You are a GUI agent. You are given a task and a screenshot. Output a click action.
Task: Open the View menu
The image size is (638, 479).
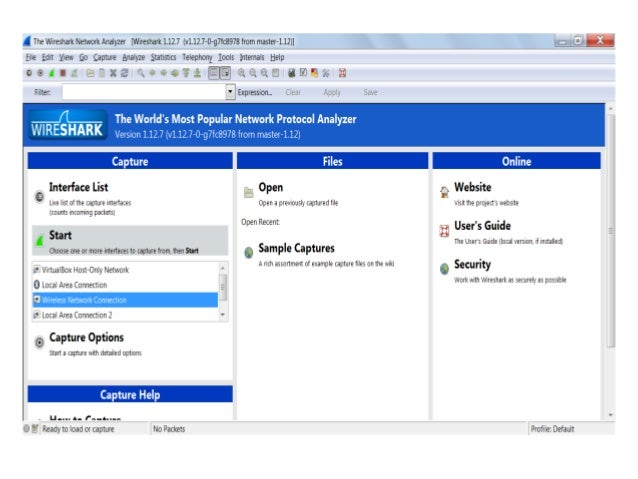point(66,57)
